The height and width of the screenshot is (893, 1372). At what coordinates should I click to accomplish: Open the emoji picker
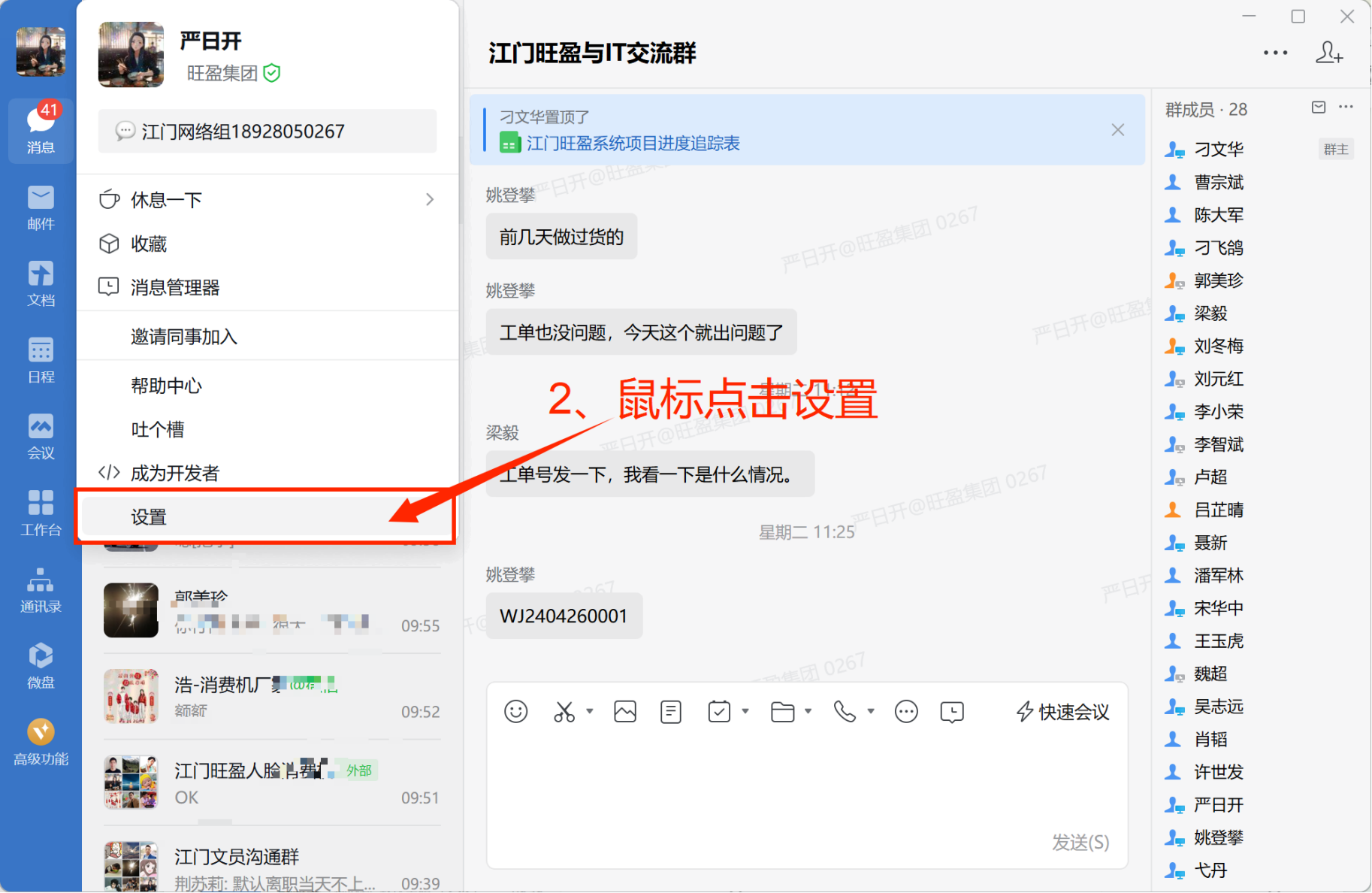tap(516, 711)
